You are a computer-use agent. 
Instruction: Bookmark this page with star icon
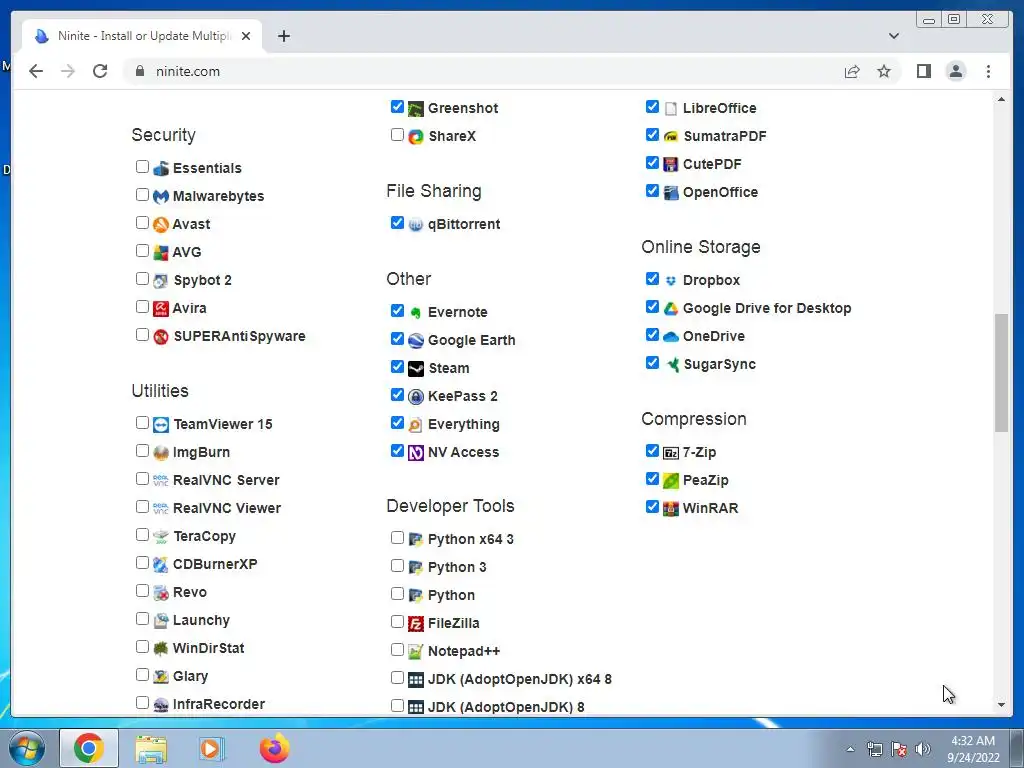(884, 71)
